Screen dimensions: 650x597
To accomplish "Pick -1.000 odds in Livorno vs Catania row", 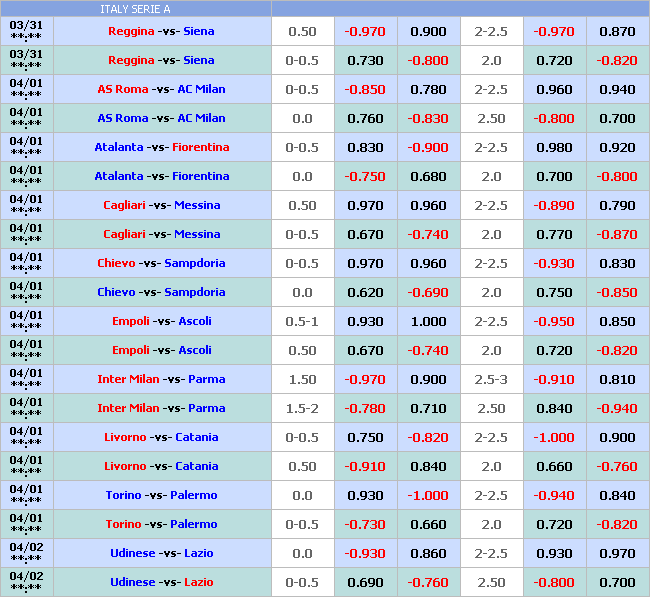I will pos(554,437).
